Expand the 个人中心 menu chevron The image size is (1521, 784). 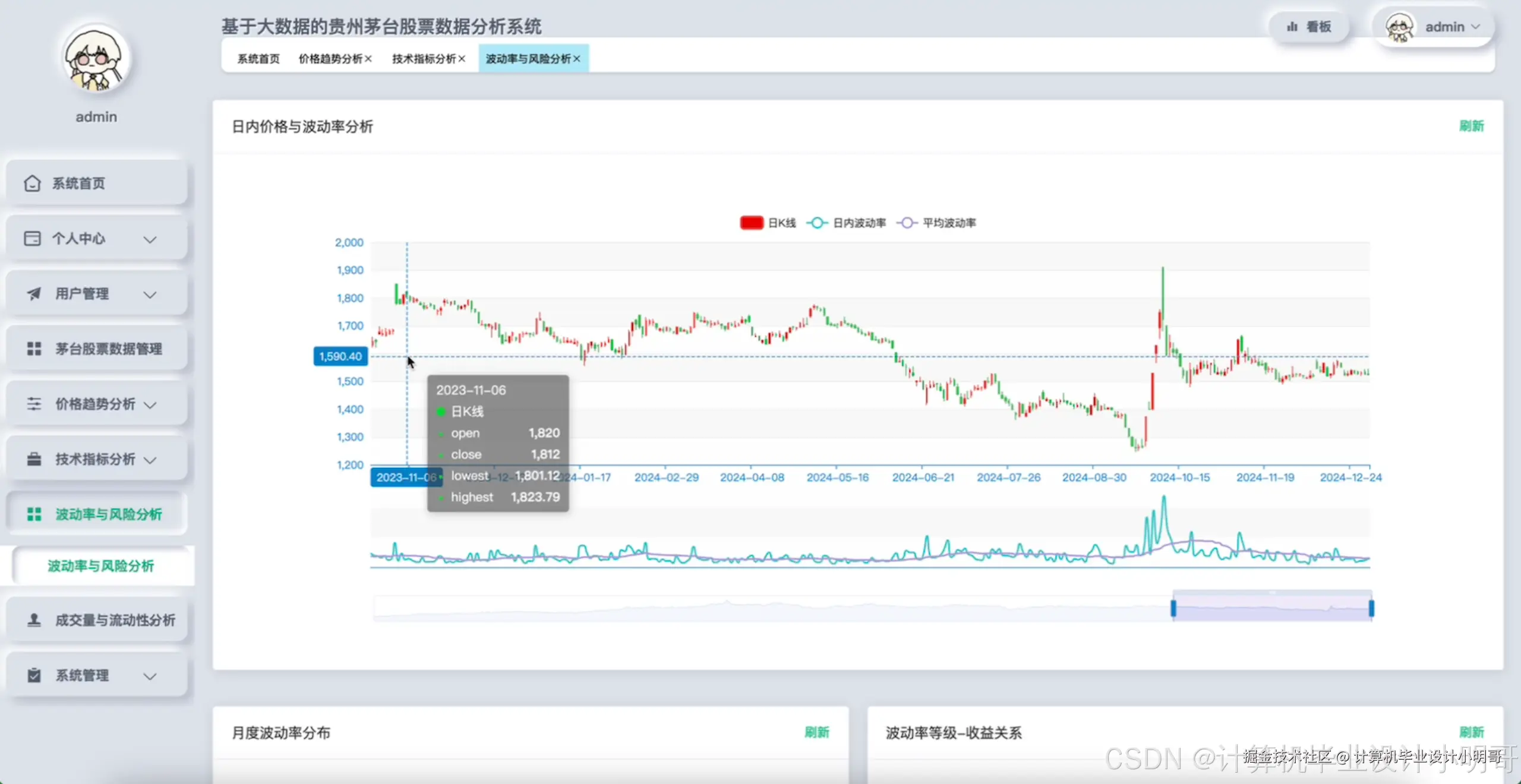pos(150,239)
